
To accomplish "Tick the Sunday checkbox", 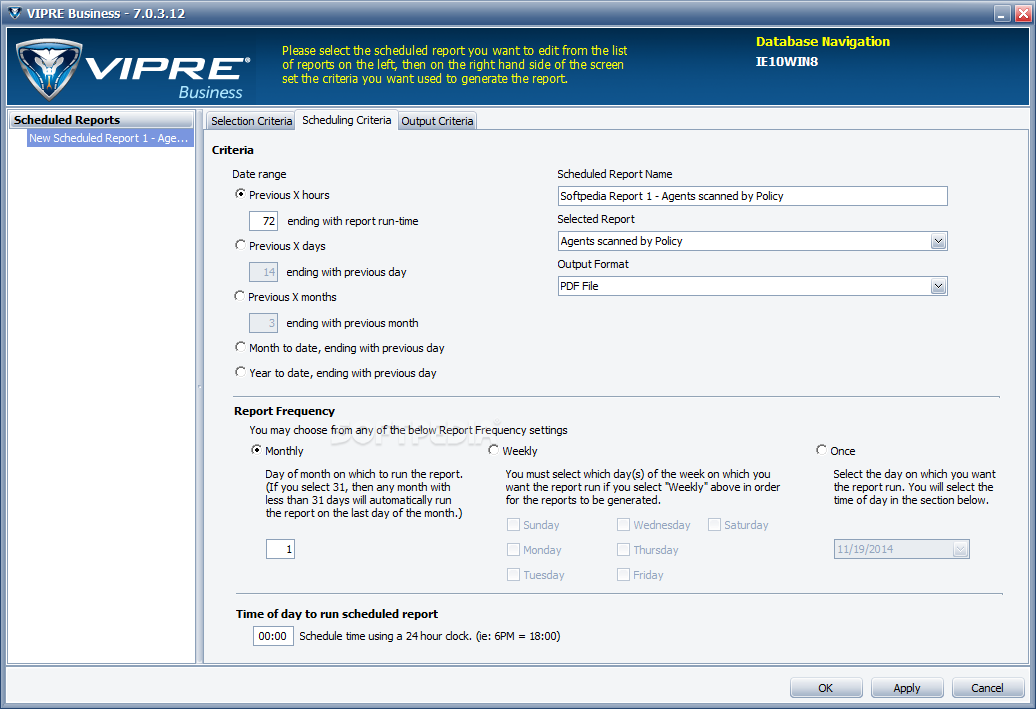I will point(513,525).
